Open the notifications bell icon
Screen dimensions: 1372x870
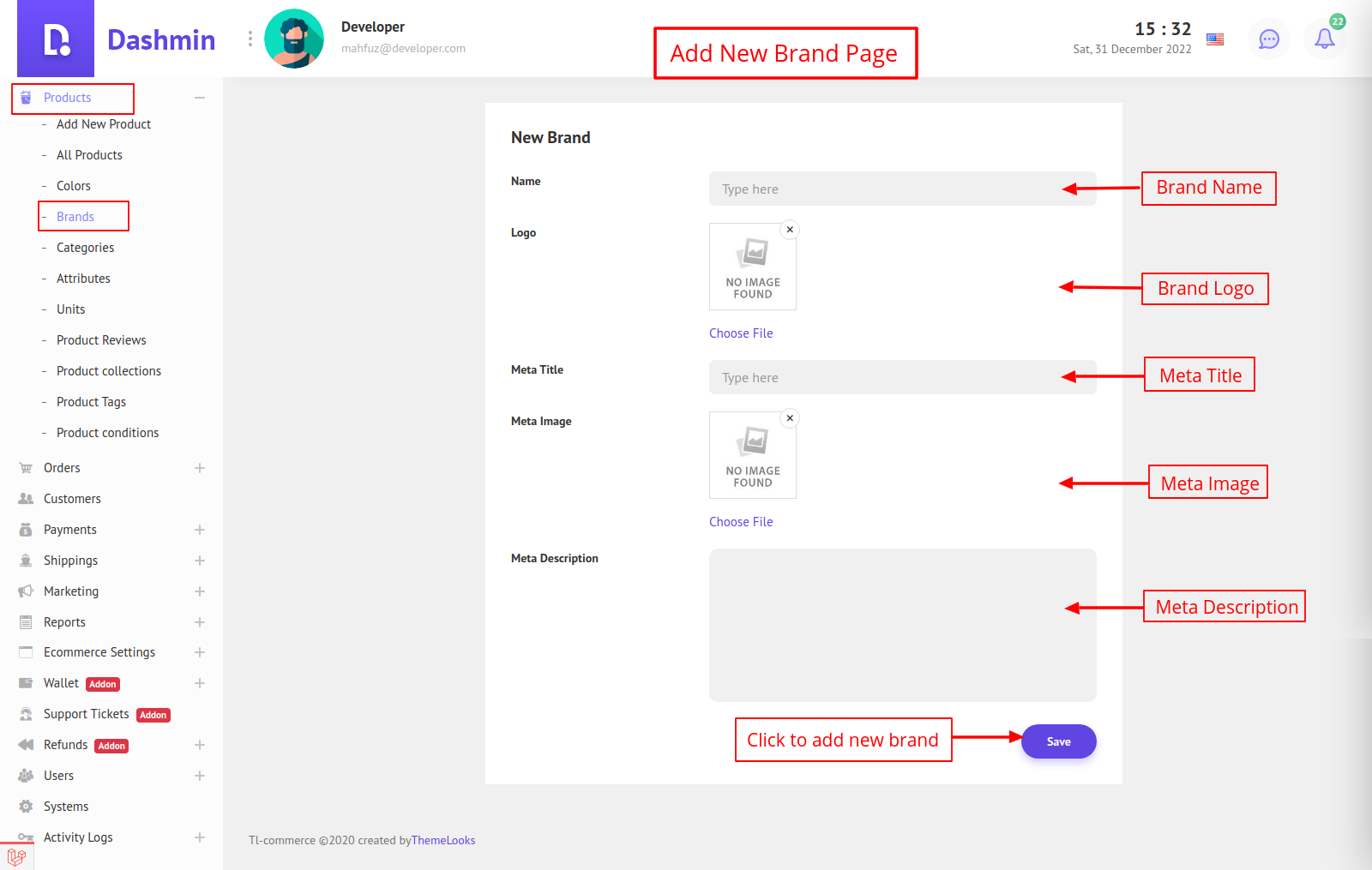coord(1324,39)
